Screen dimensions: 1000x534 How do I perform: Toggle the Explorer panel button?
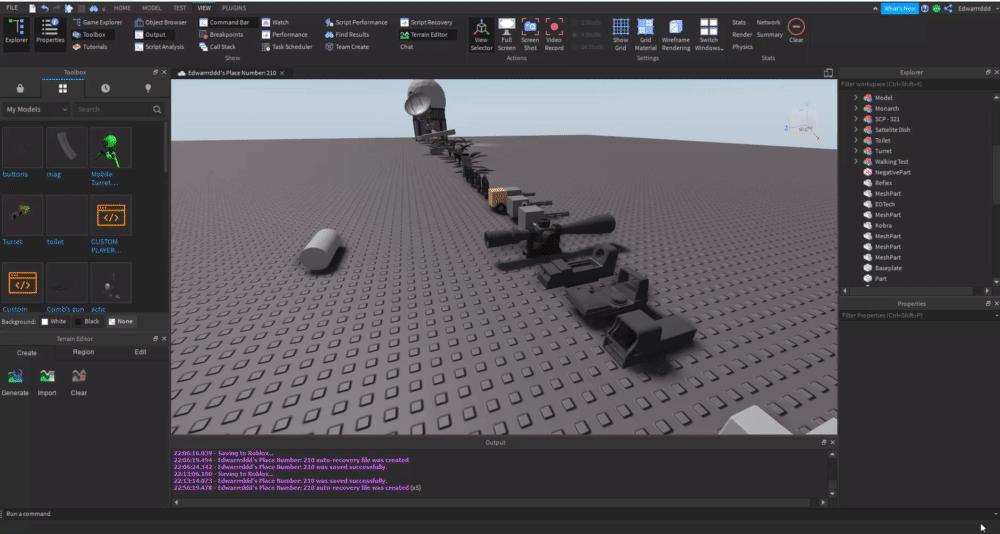pyautogui.click(x=17, y=33)
